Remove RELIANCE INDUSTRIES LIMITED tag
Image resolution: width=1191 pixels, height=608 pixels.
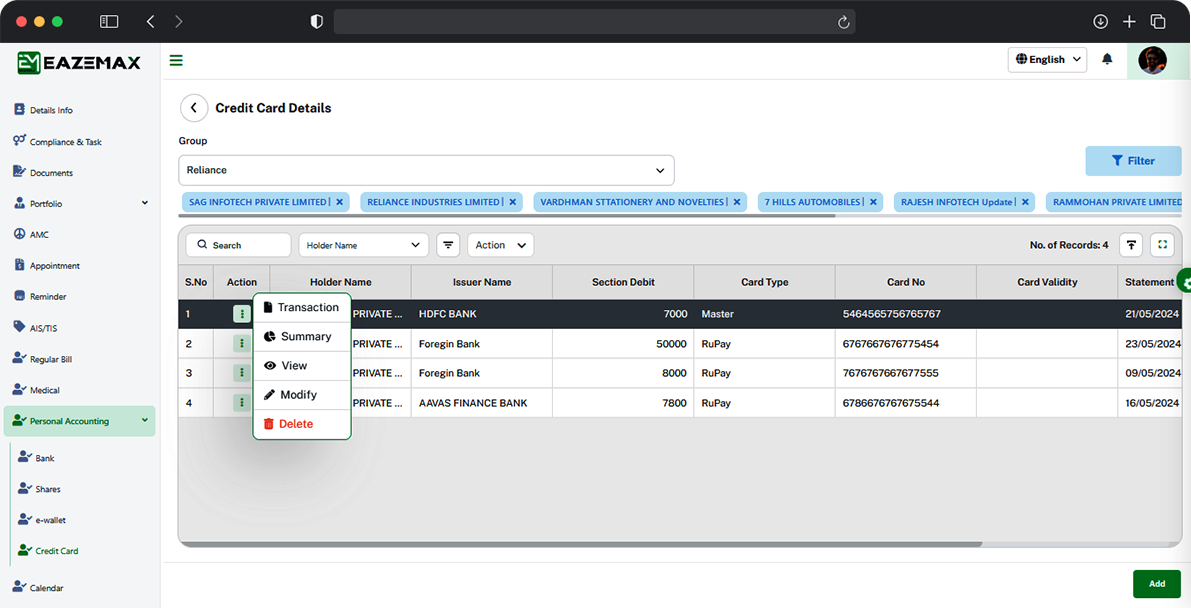point(513,202)
